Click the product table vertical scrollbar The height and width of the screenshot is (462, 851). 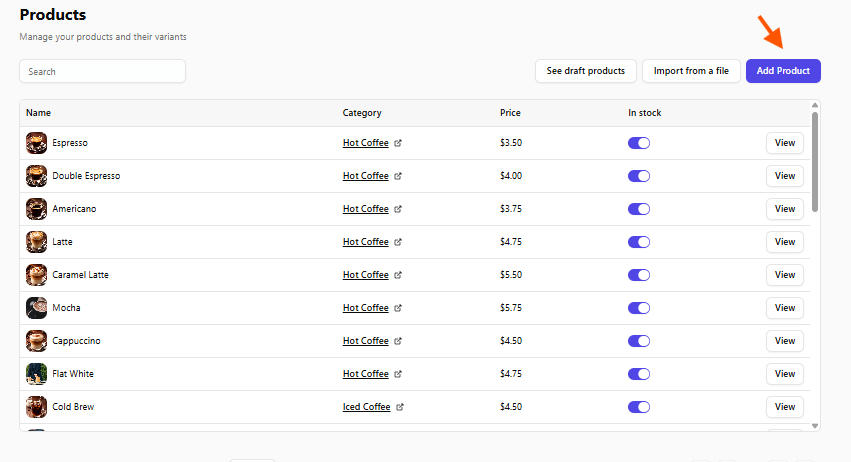815,160
